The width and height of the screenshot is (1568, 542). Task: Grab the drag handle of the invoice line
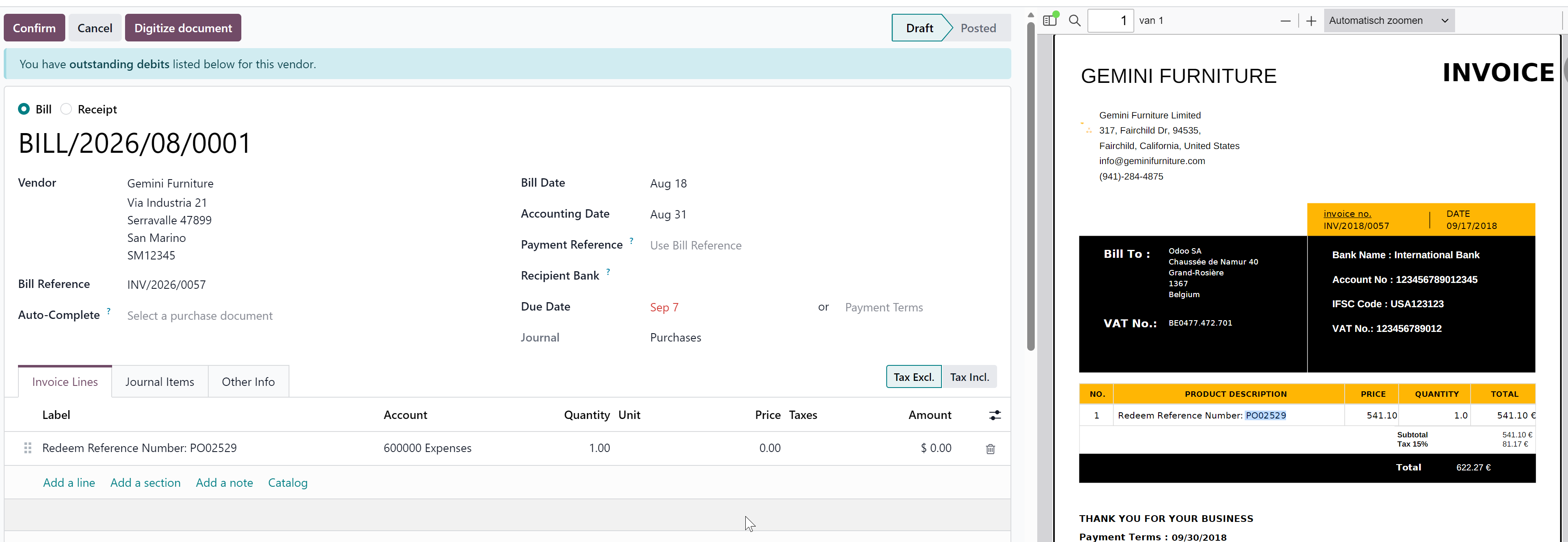tap(27, 448)
